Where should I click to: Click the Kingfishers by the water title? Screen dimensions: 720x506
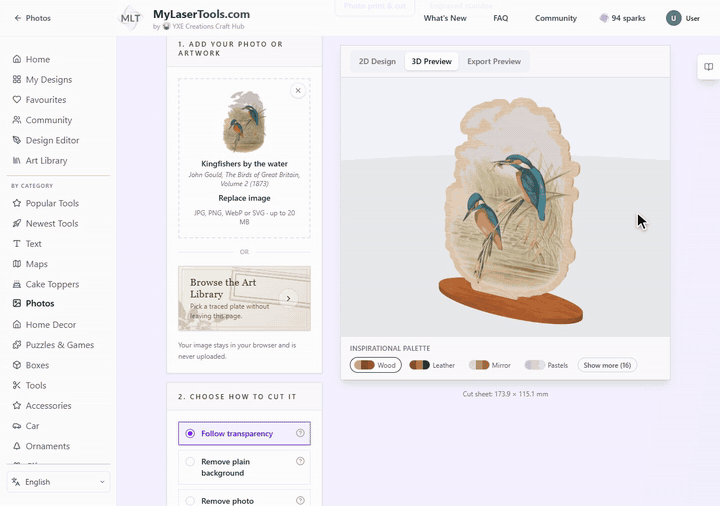(x=244, y=163)
